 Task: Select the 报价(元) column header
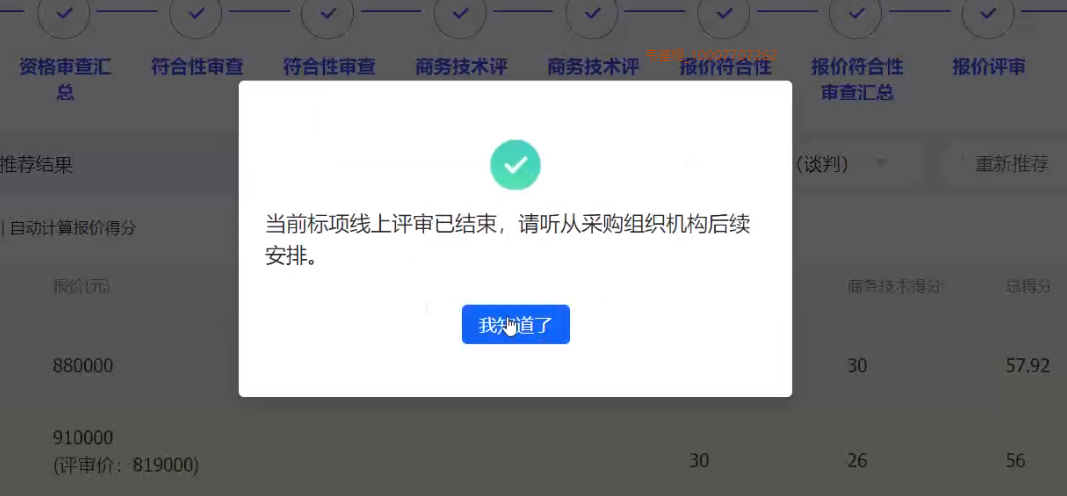(82, 286)
